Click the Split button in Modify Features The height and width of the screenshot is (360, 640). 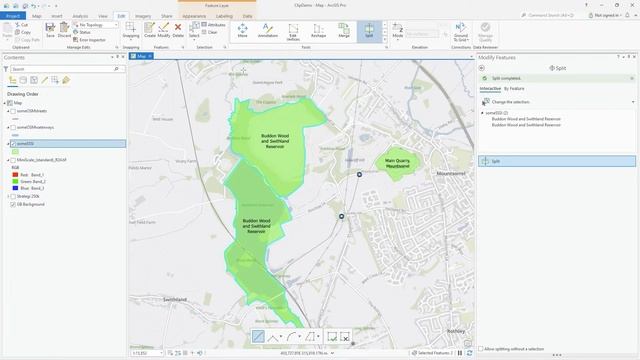pyautogui.click(x=557, y=161)
